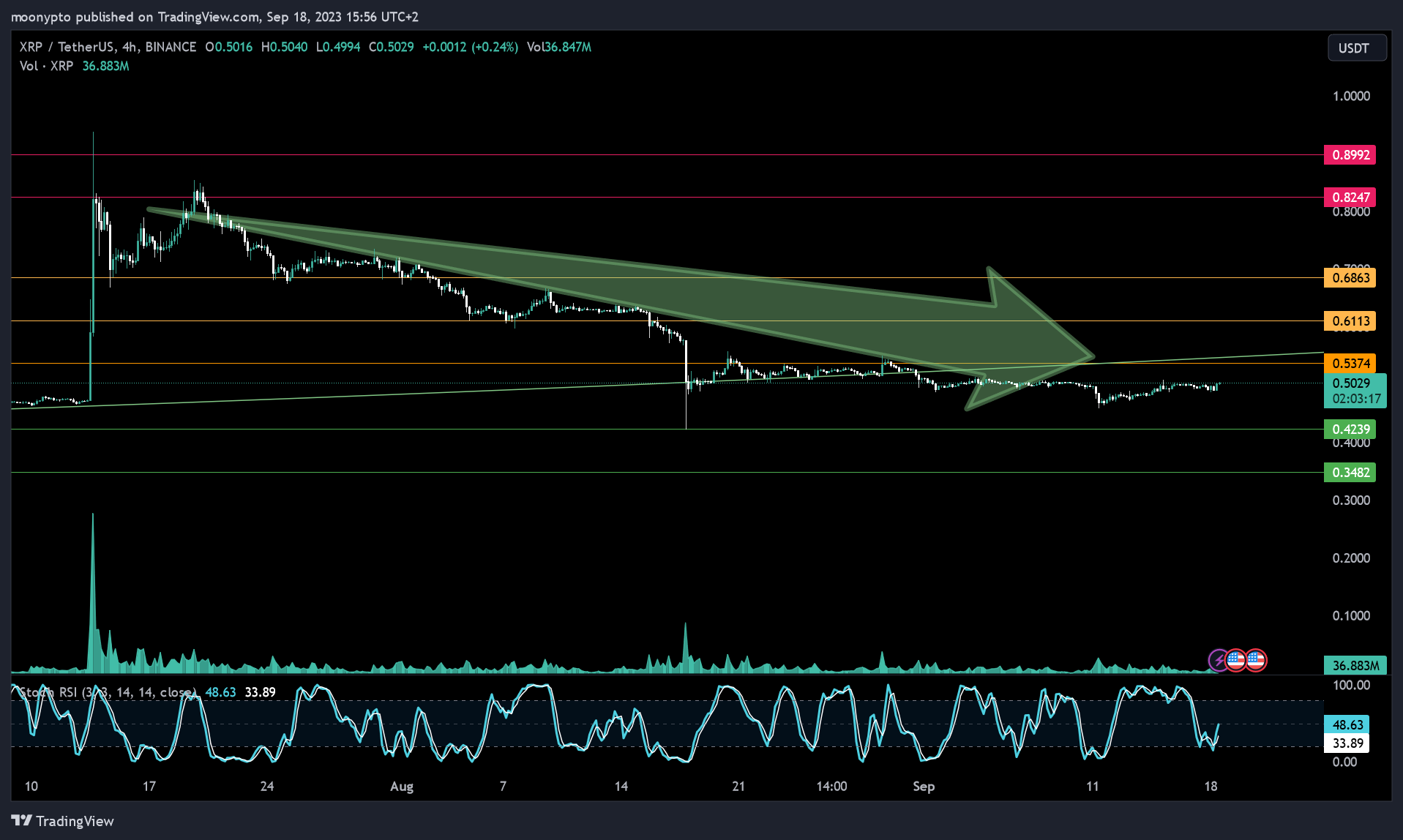The image size is (1403, 840).
Task: Select the 0.5374 orange price label
Action: (1350, 363)
